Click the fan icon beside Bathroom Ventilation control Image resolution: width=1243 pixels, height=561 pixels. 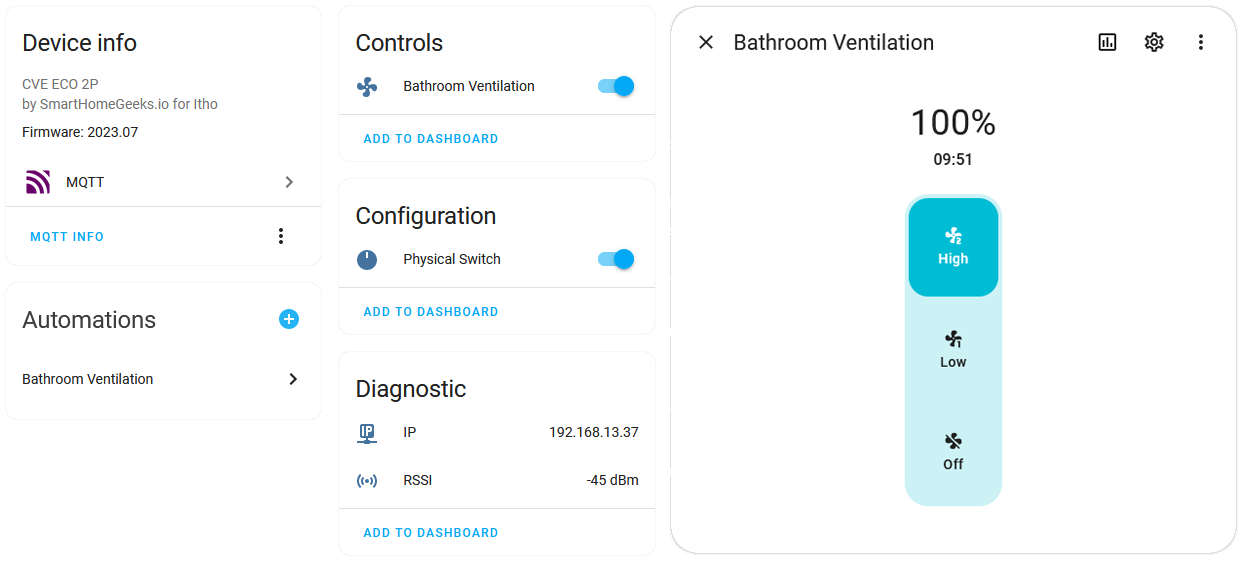coord(367,87)
